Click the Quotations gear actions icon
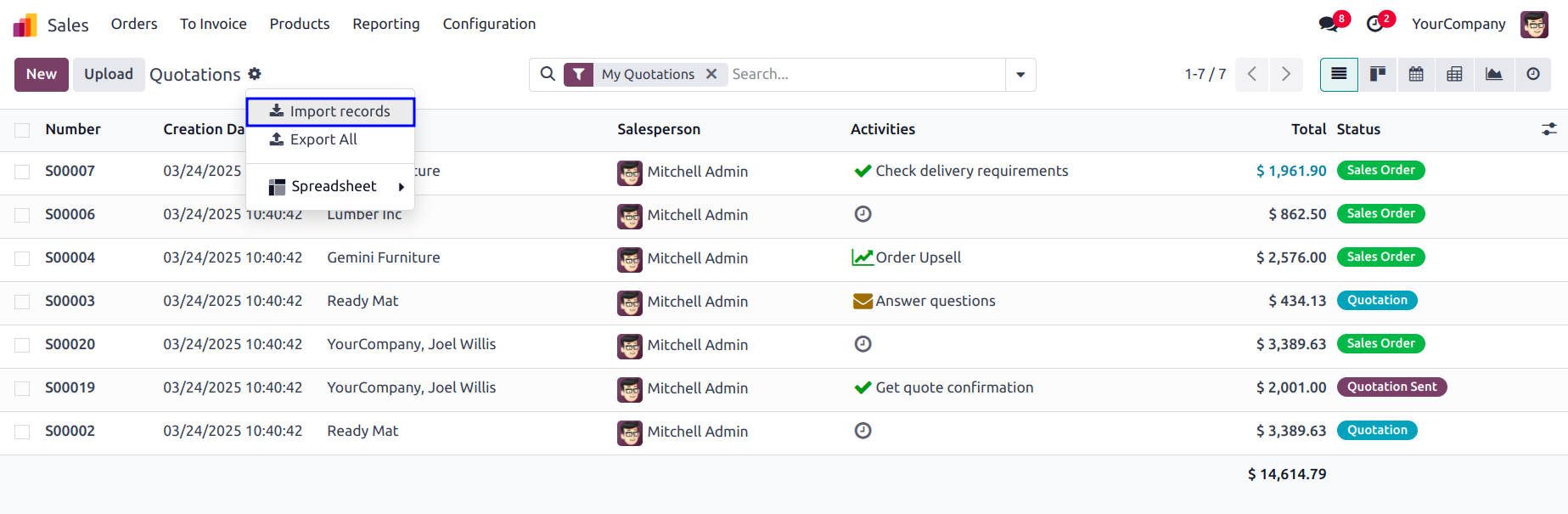This screenshot has width=1568, height=514. [x=255, y=74]
